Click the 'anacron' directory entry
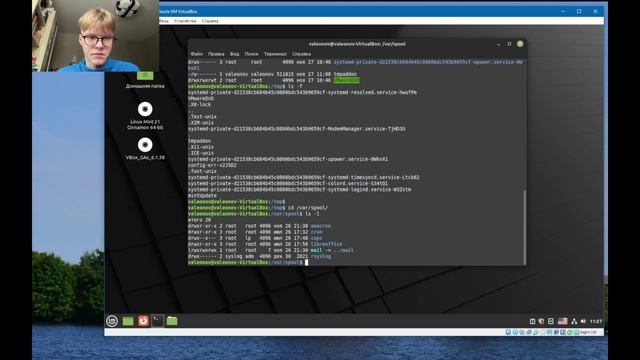 (320, 226)
